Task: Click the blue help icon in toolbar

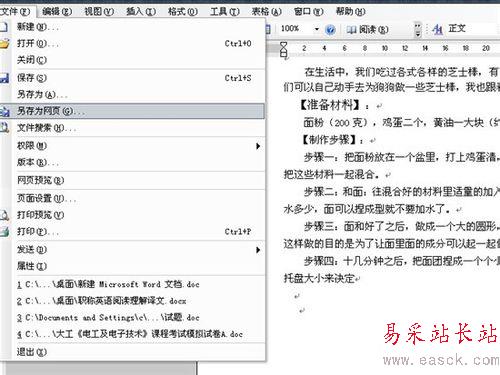Action: pyautogui.click(x=330, y=30)
